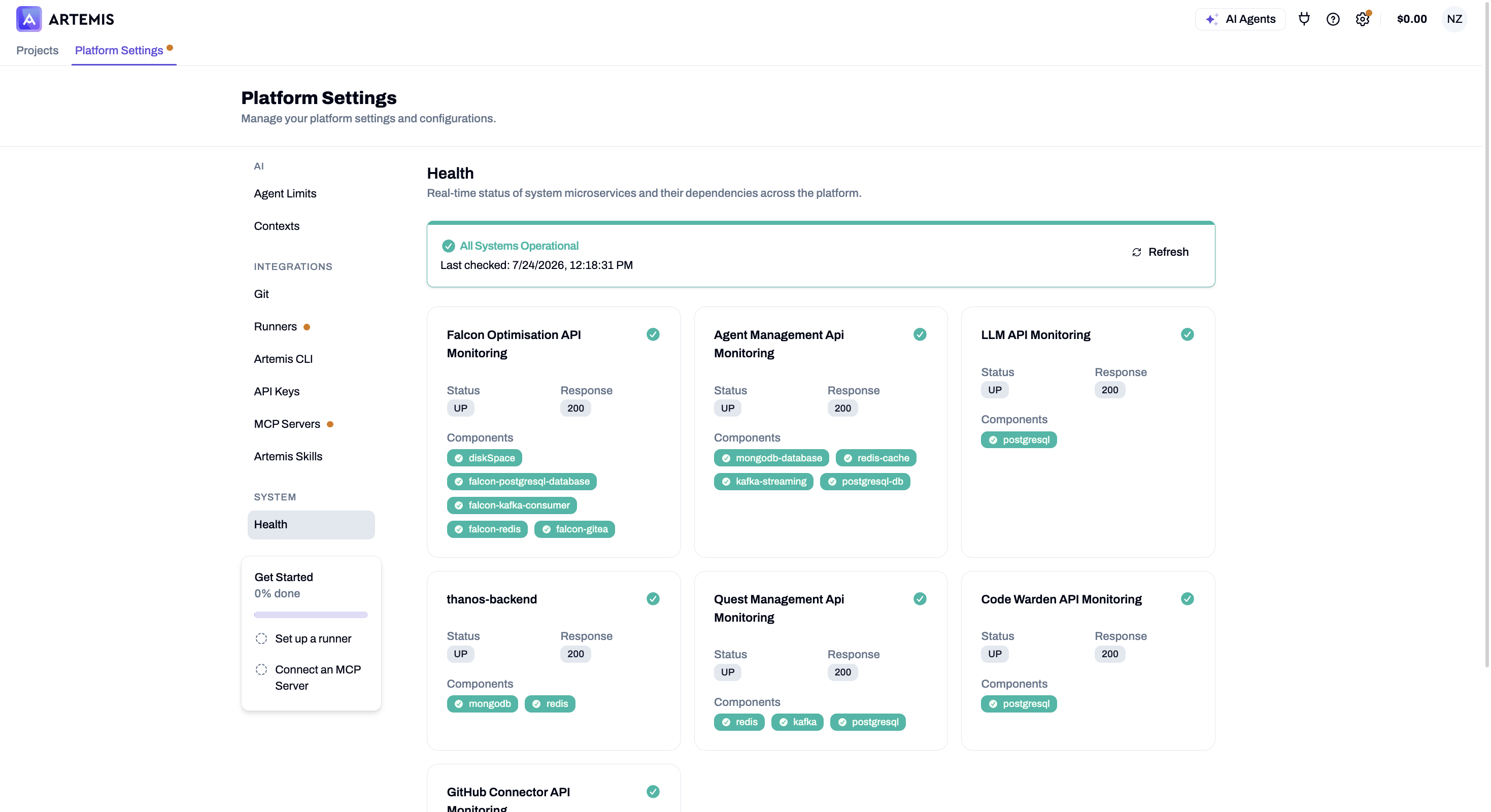The image size is (1491, 812).
Task: Click Agent Management Api status check icon
Action: pos(920,334)
